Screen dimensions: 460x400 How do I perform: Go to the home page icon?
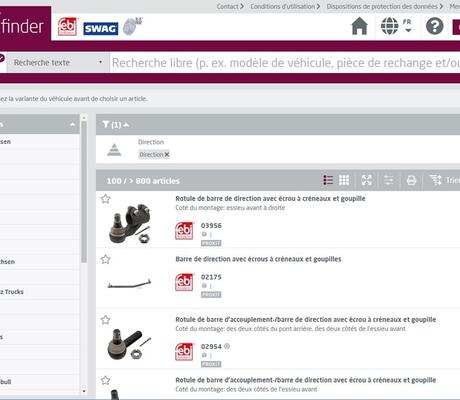coord(359,26)
